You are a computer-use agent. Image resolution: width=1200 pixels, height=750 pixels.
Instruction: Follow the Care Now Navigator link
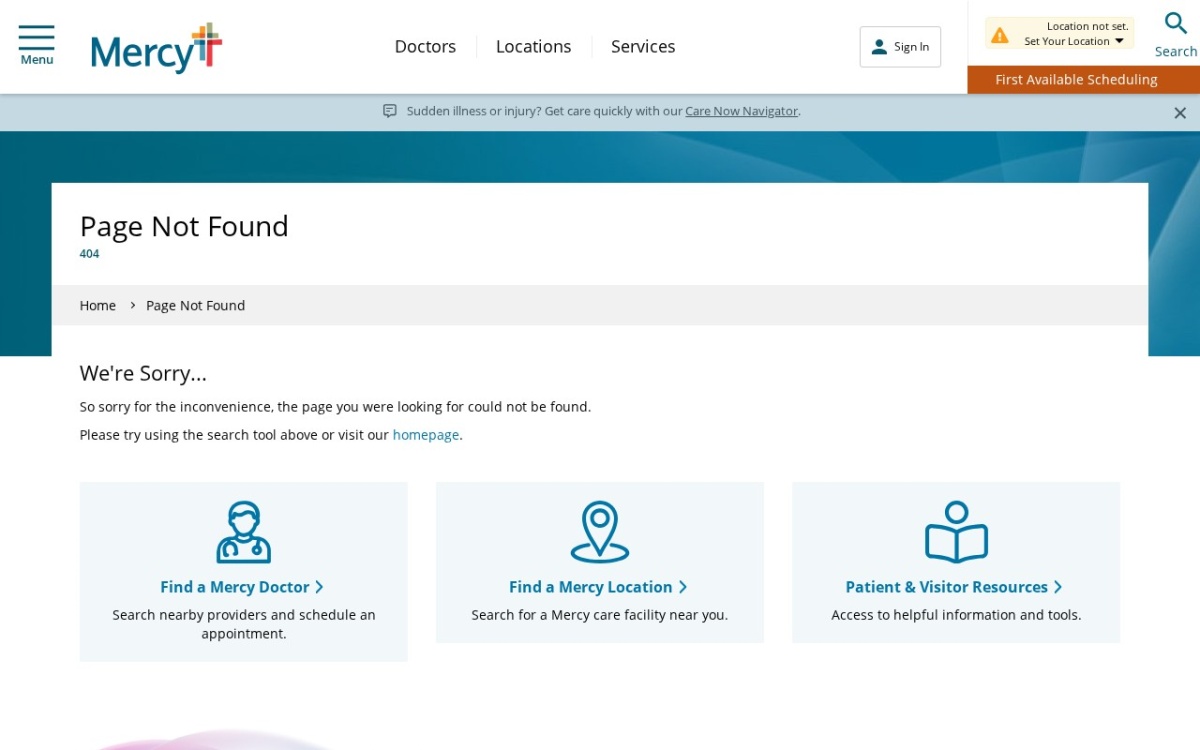tap(741, 111)
